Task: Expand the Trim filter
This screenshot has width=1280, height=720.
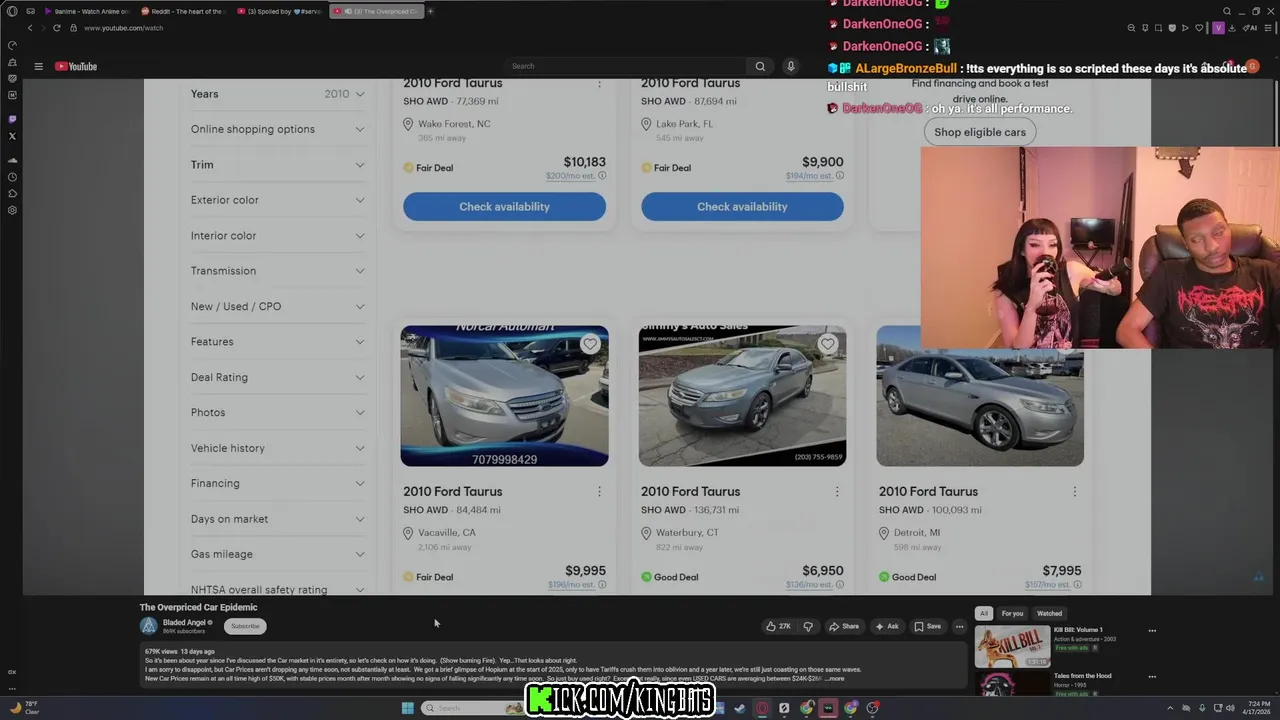Action: click(277, 165)
